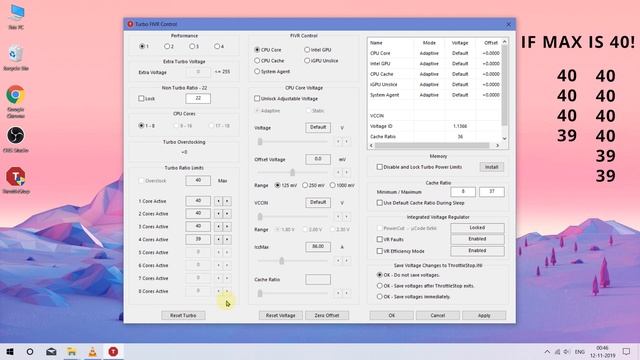
Task: Click IccMax value field
Action: [318, 247]
